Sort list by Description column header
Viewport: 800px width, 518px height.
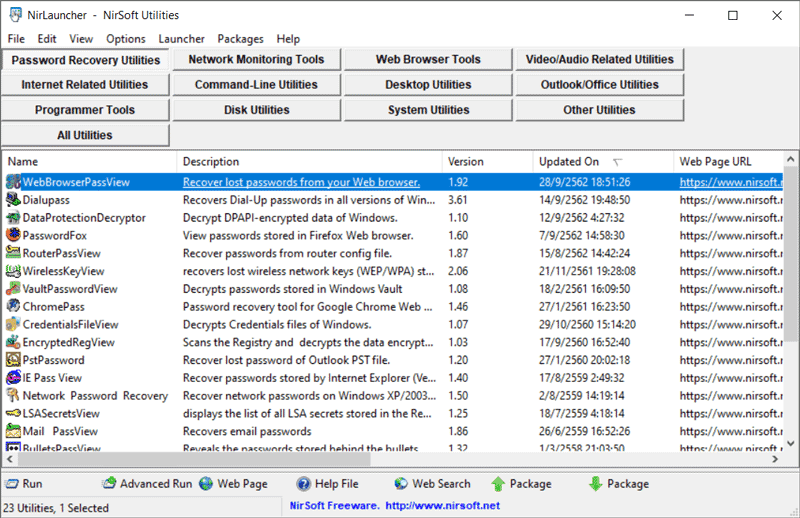pos(309,162)
